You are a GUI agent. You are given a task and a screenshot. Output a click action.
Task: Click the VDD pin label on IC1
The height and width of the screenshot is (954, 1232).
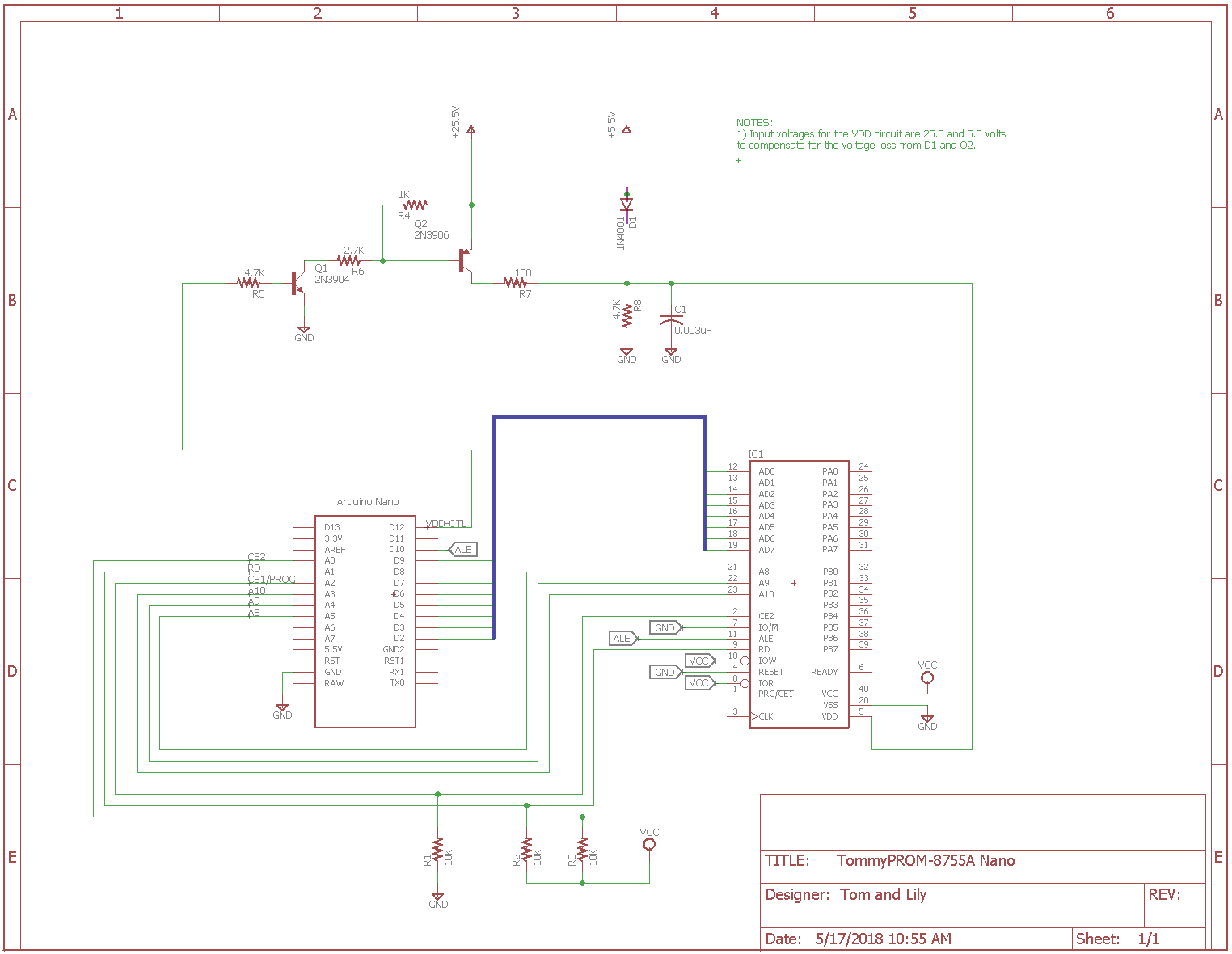(830, 716)
